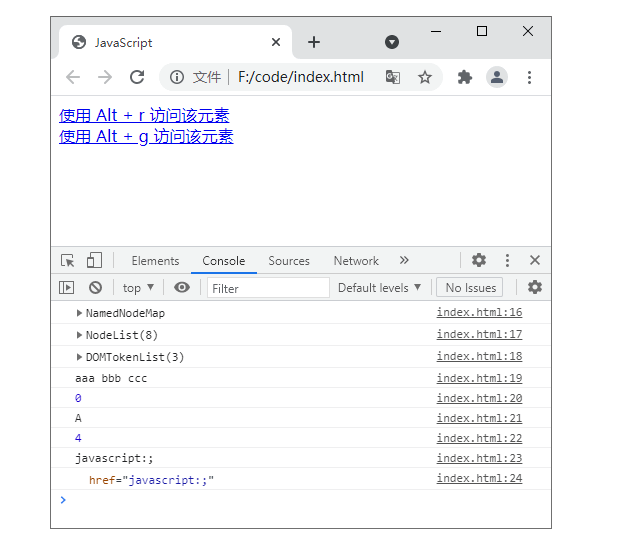Expand the NodeList(8) entry
617x536 pixels.
pyautogui.click(x=80, y=335)
